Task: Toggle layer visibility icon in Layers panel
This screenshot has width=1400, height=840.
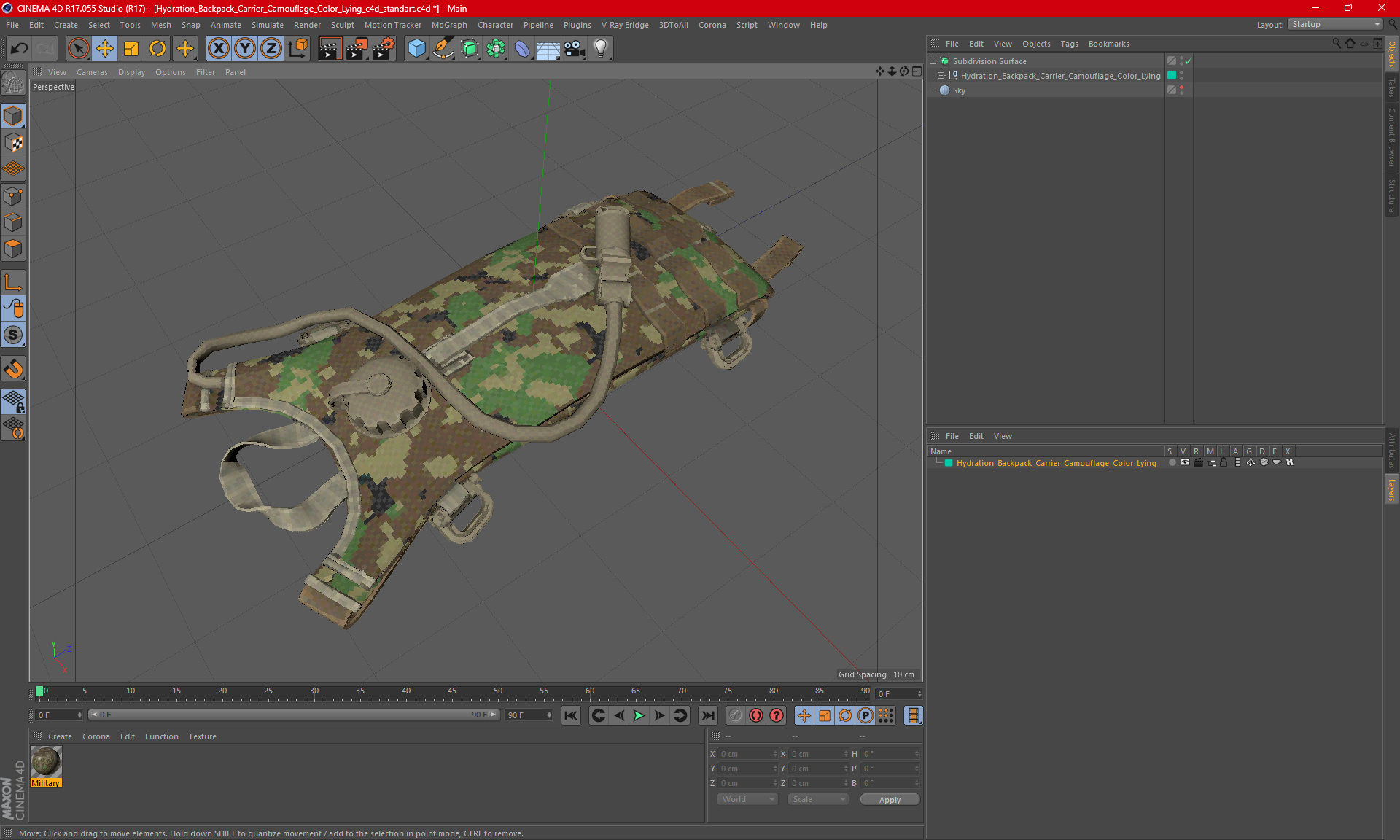Action: 1185,463
